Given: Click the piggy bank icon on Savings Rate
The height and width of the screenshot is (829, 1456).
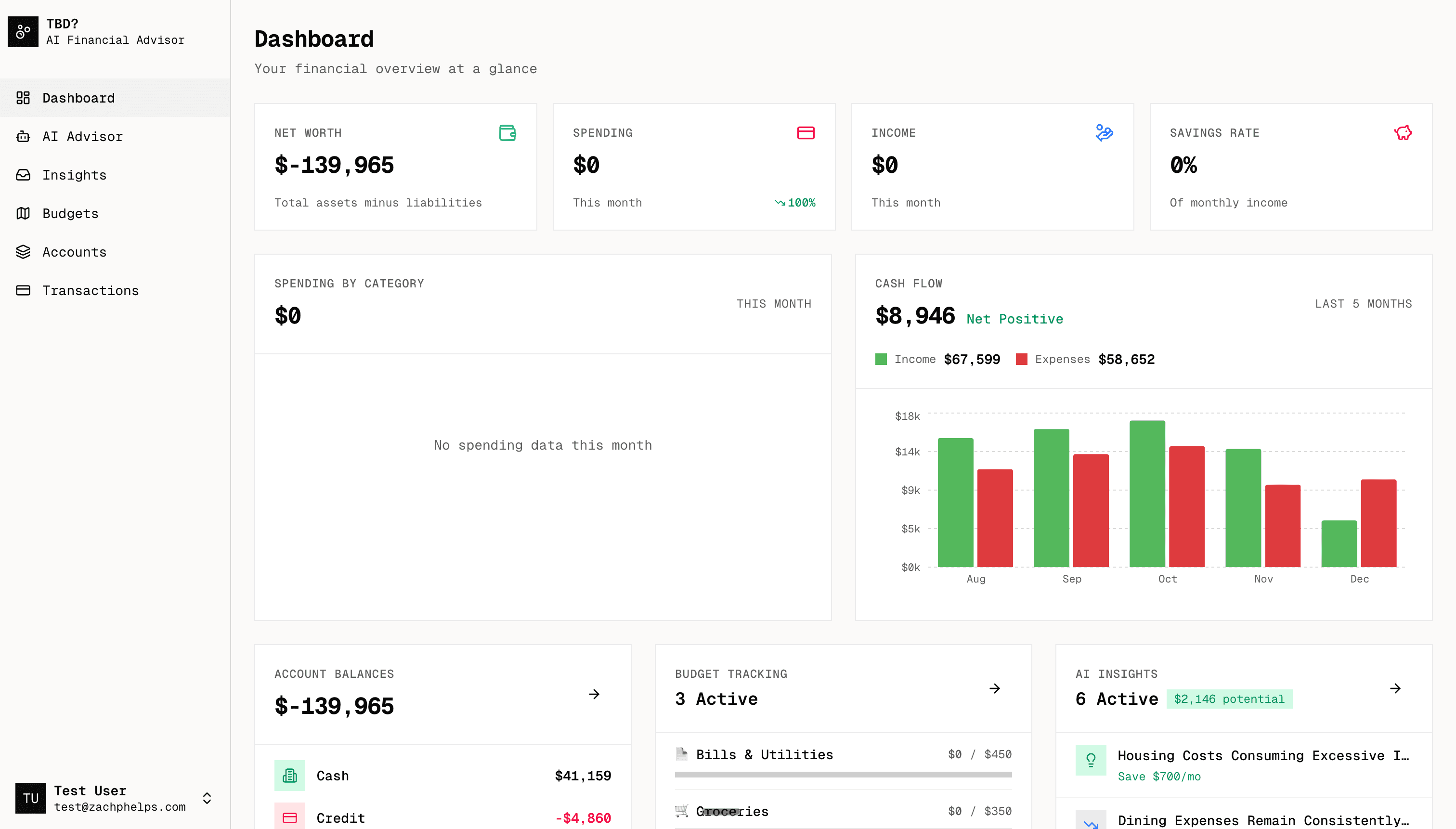Looking at the screenshot, I should click(x=1403, y=133).
